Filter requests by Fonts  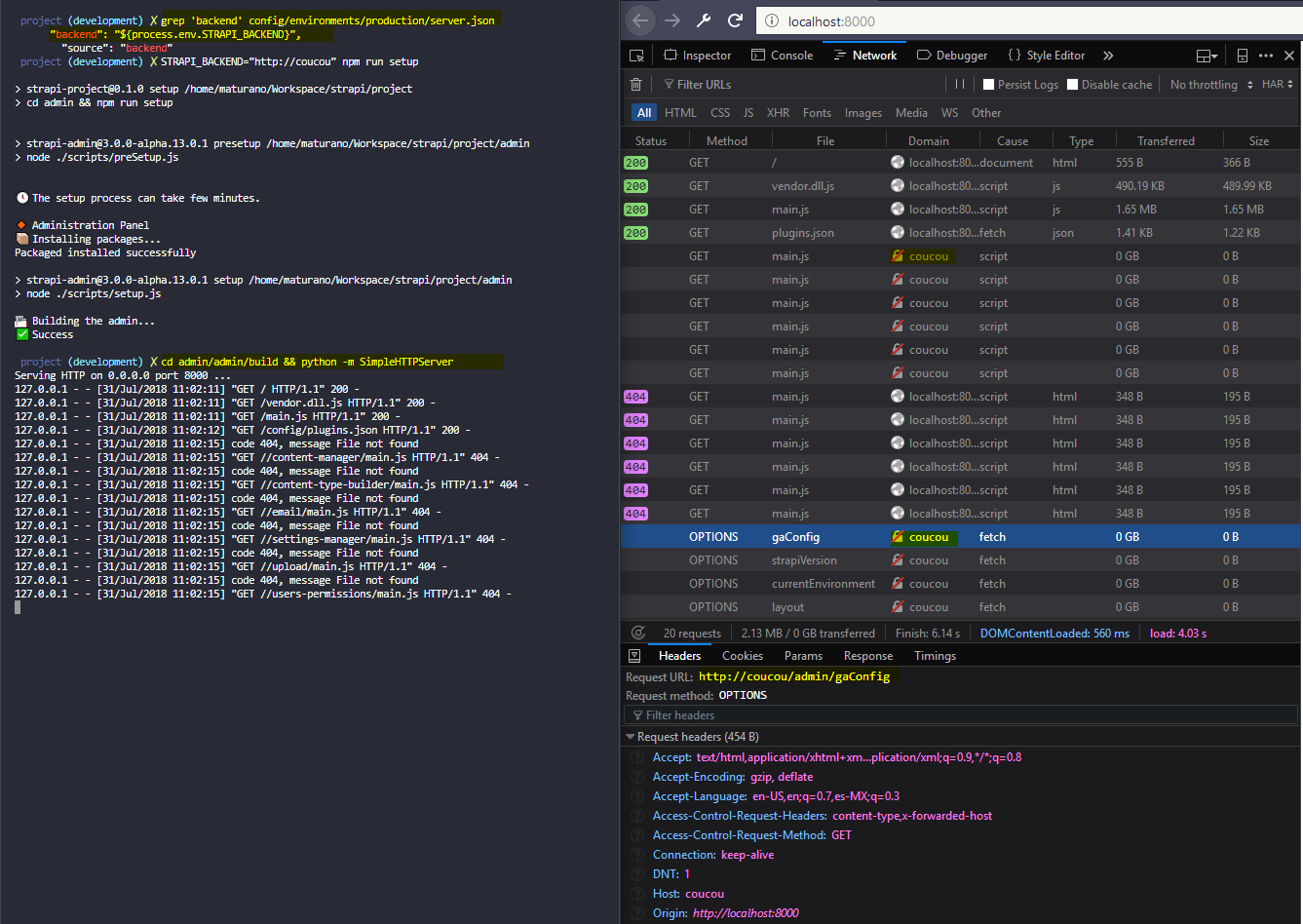(x=817, y=113)
